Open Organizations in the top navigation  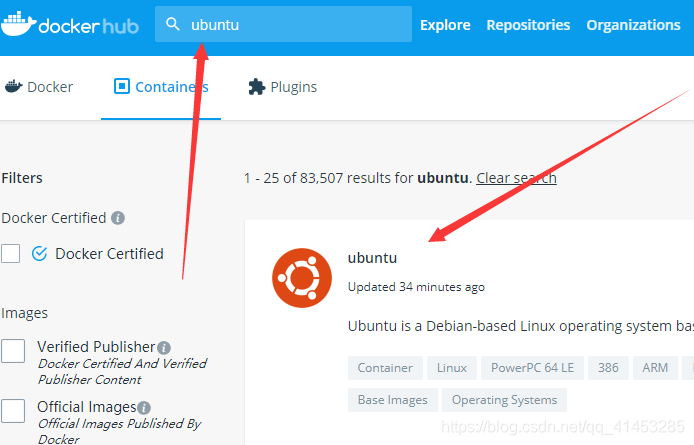pyautogui.click(x=633, y=25)
